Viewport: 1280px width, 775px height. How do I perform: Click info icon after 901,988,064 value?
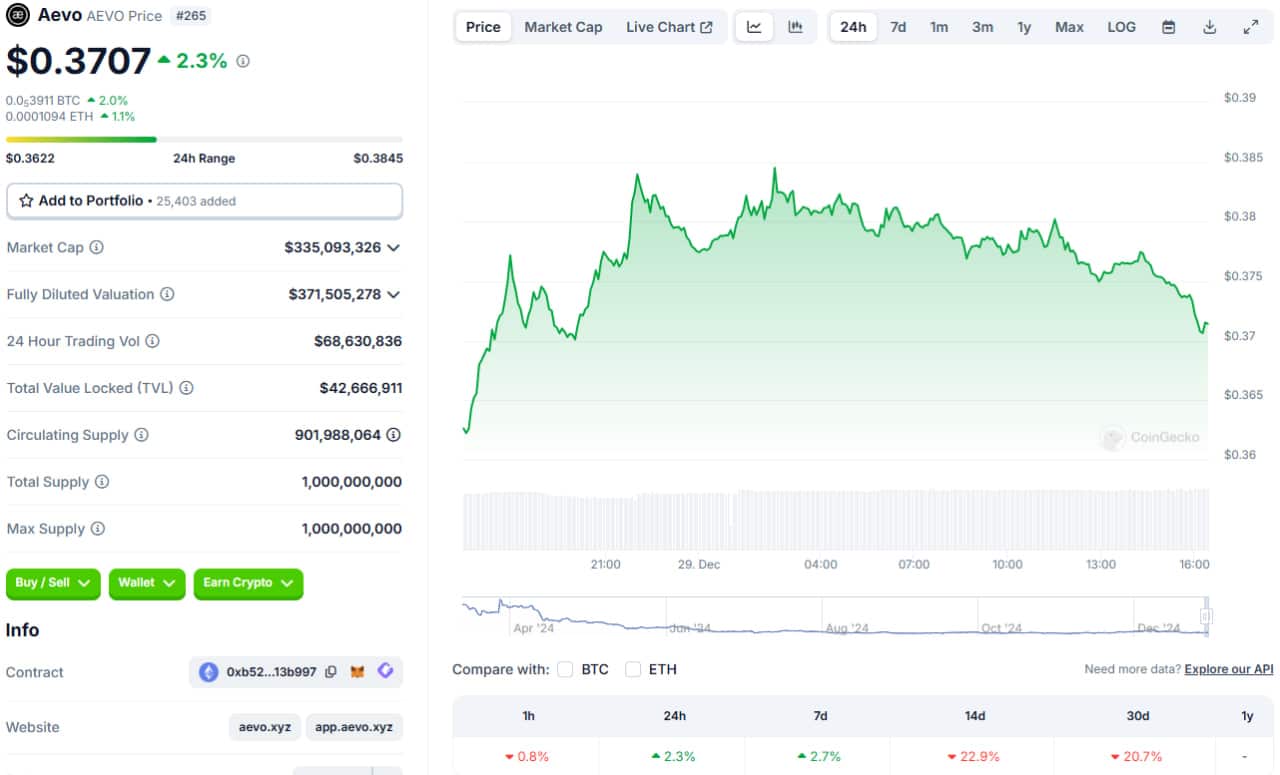pos(394,435)
